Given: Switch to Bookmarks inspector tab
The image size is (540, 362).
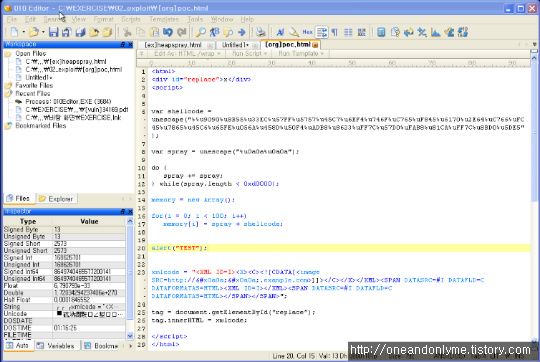Looking at the screenshot, I should tap(102, 345).
